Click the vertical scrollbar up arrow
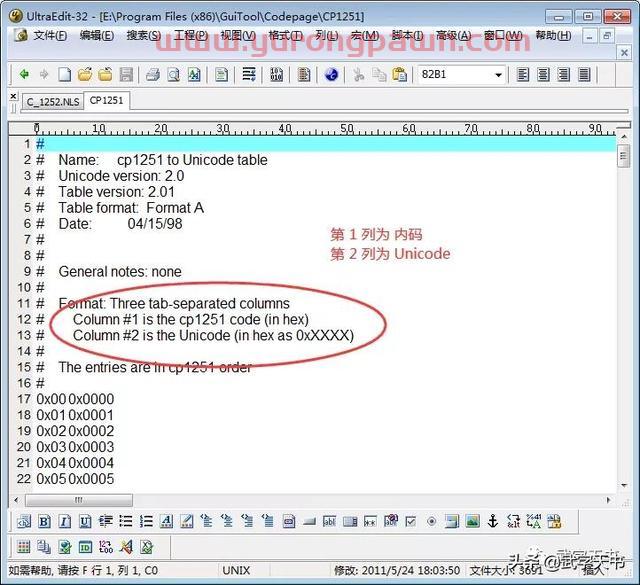Screen dimensions: 640x585 coord(623,136)
